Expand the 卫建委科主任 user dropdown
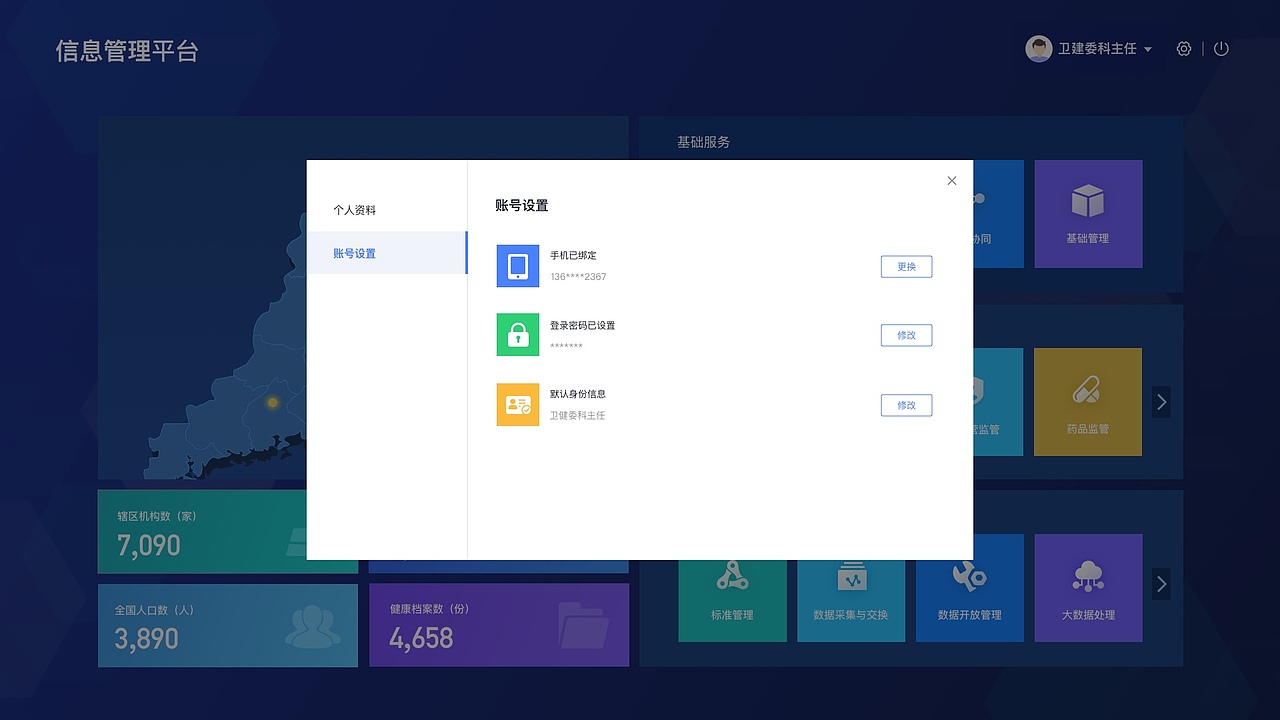Viewport: 1280px width, 720px height. click(x=1147, y=48)
